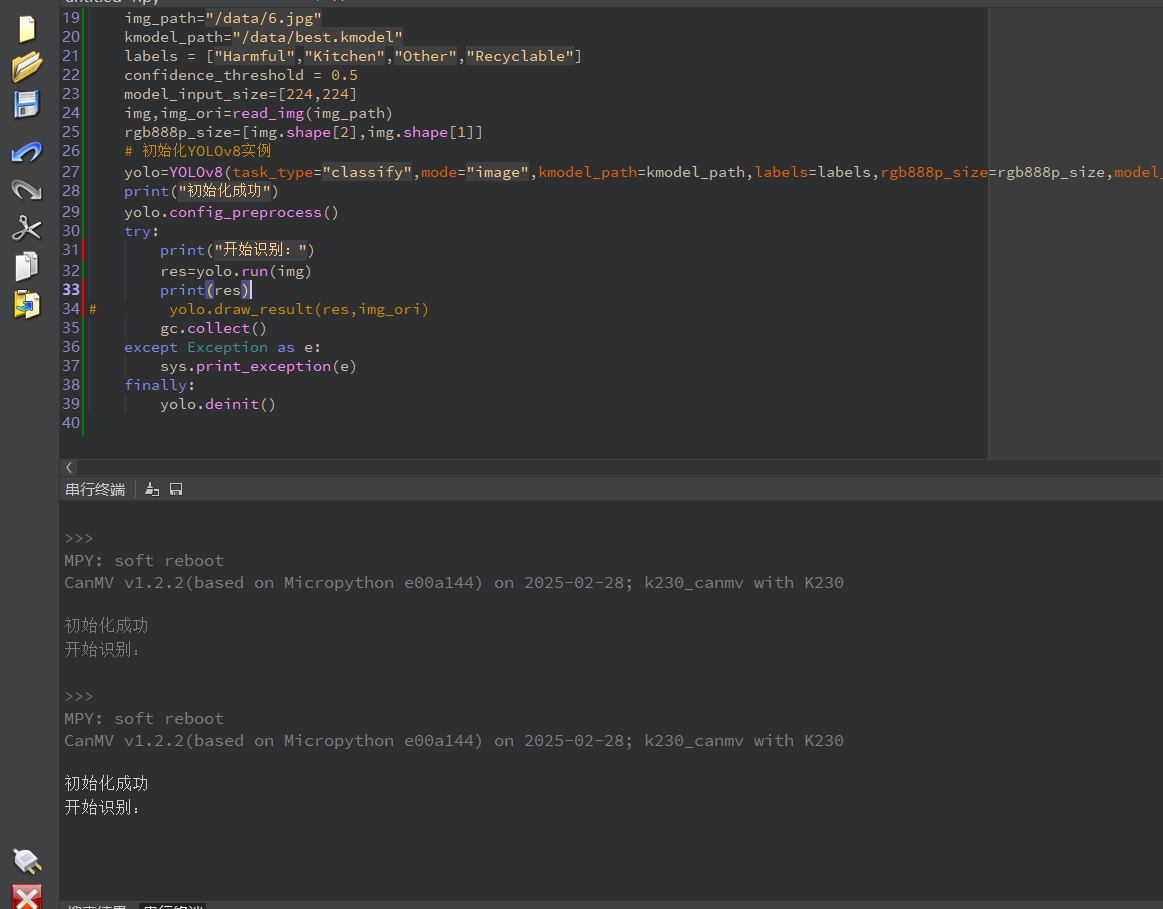Click the editor's horizontal scrollbar track

click(x=619, y=467)
